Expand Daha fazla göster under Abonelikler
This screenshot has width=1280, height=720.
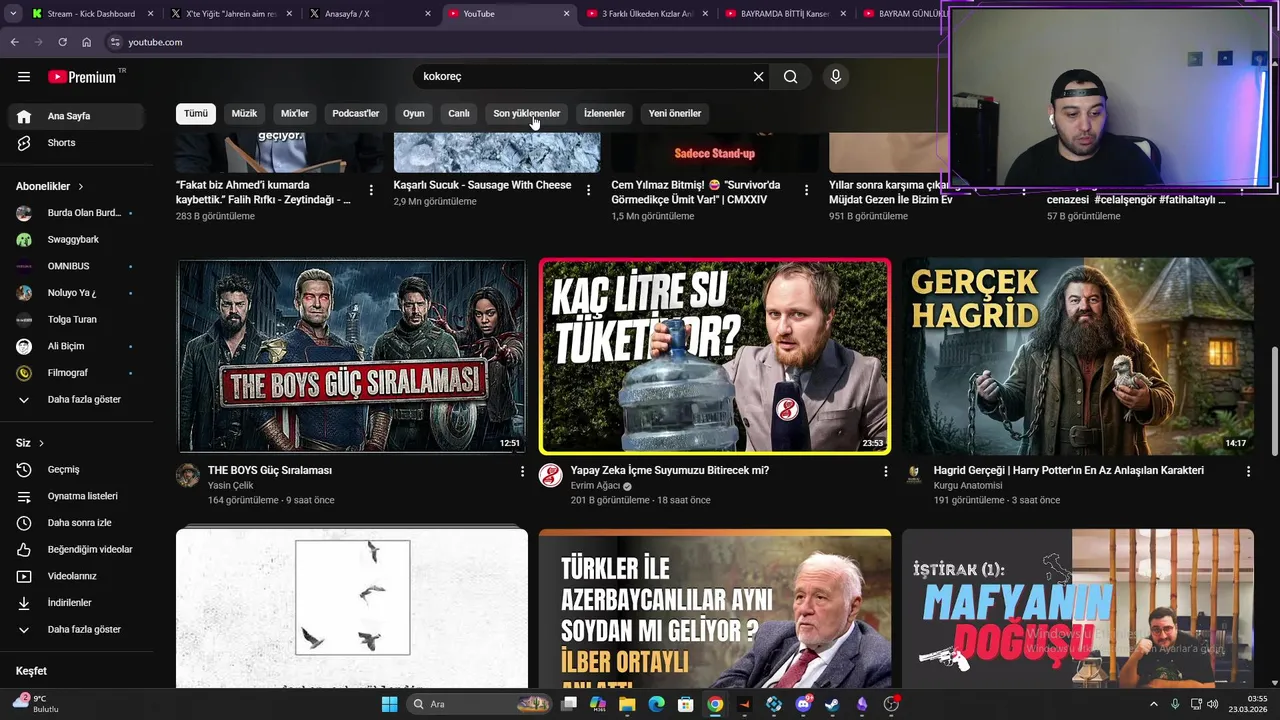tap(77, 399)
